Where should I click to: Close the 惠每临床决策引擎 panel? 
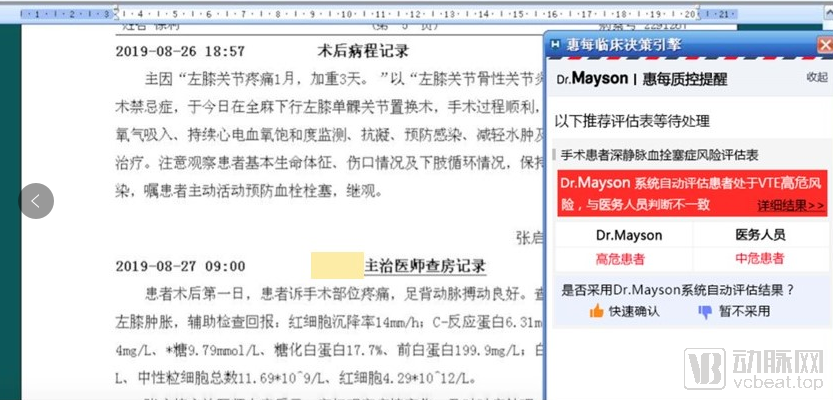pyautogui.click(x=824, y=45)
